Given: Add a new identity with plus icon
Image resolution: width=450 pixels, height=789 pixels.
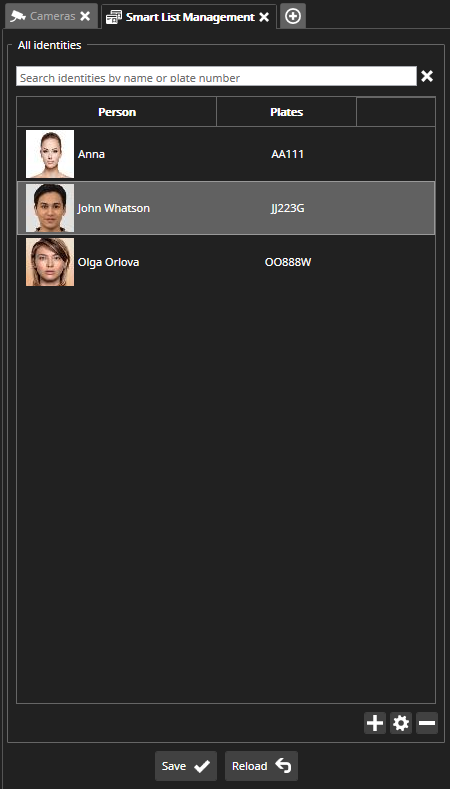Looking at the screenshot, I should pos(375,723).
